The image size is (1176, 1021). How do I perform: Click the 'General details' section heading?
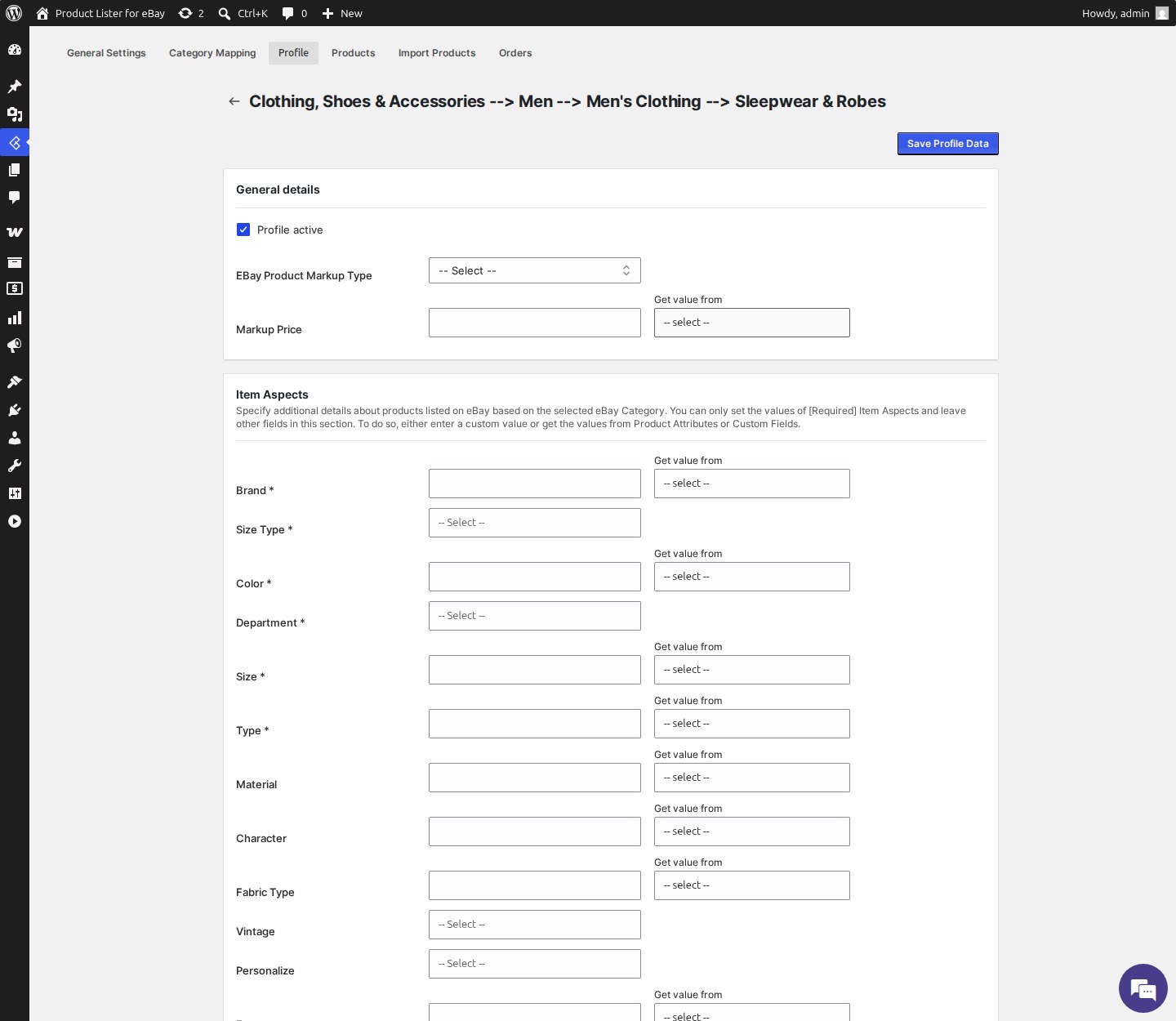tap(278, 189)
